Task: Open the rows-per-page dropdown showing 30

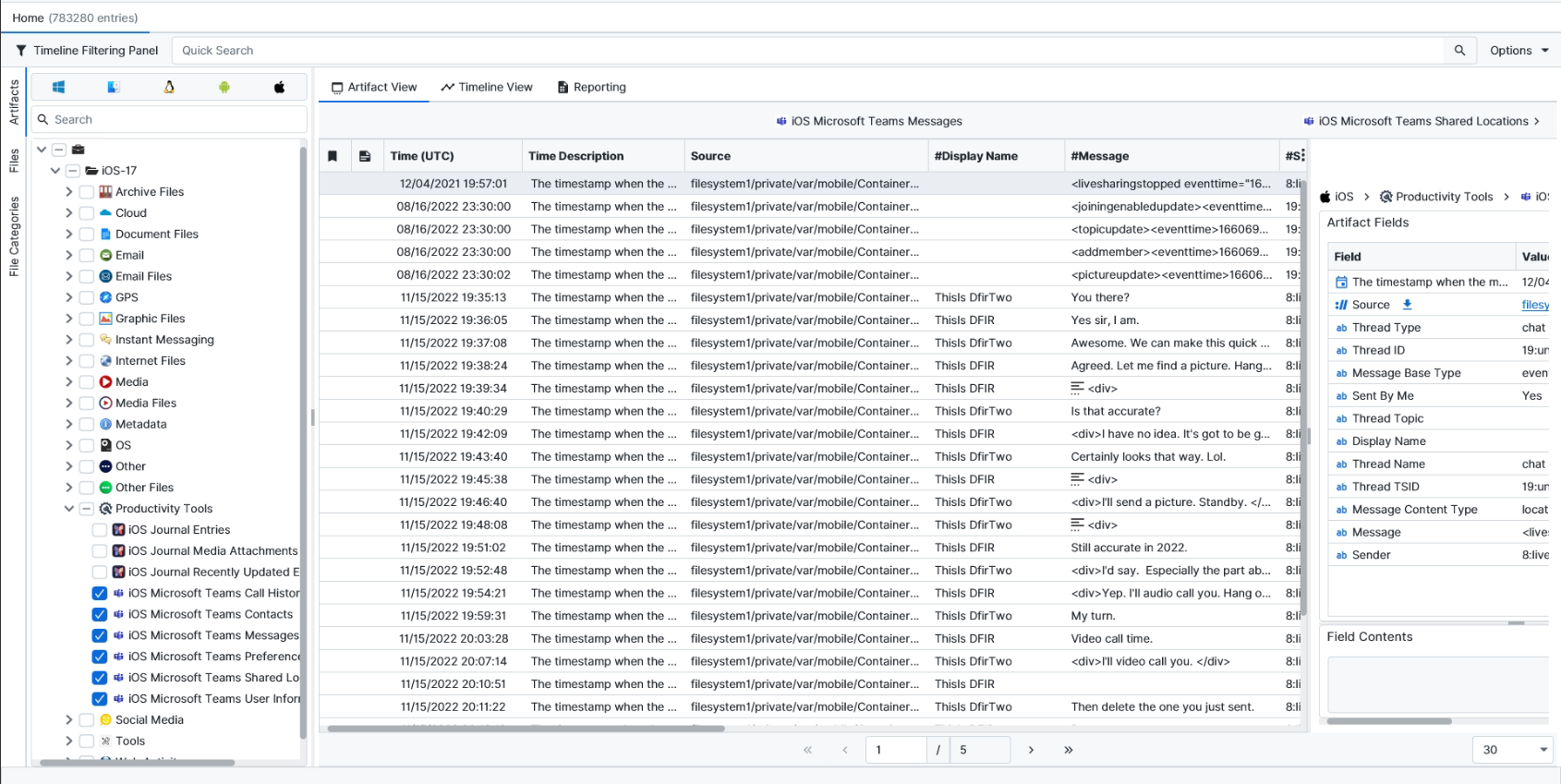Action: click(x=1513, y=750)
